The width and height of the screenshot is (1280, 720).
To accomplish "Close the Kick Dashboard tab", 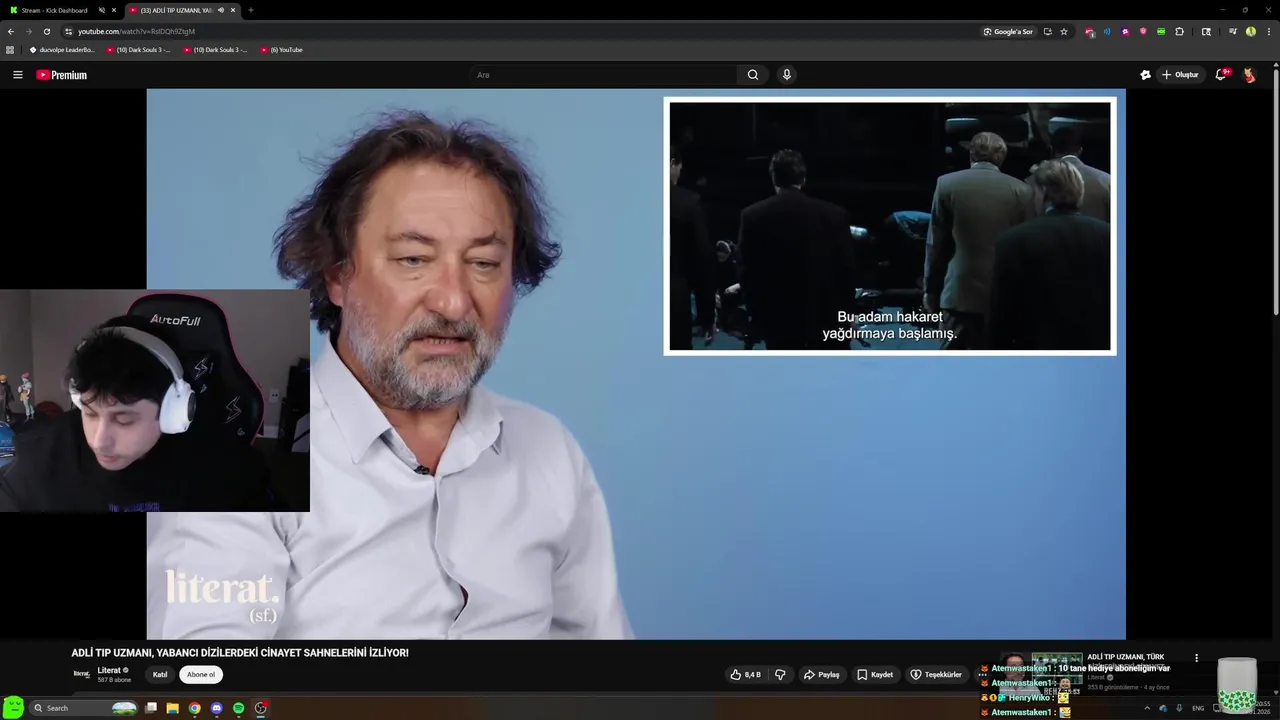I will coord(114,10).
